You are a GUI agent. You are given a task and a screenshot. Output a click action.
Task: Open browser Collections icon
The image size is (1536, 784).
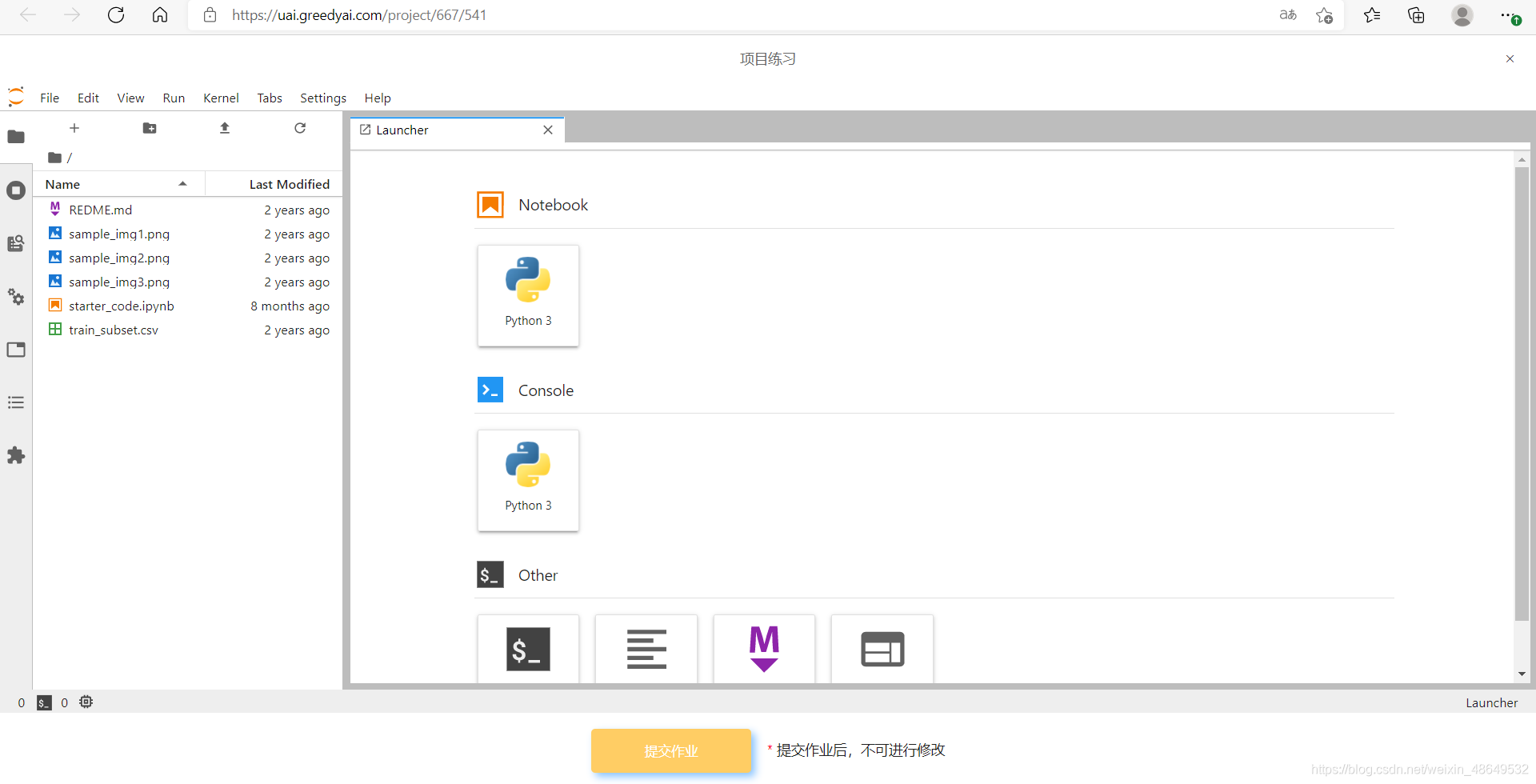pyautogui.click(x=1416, y=15)
